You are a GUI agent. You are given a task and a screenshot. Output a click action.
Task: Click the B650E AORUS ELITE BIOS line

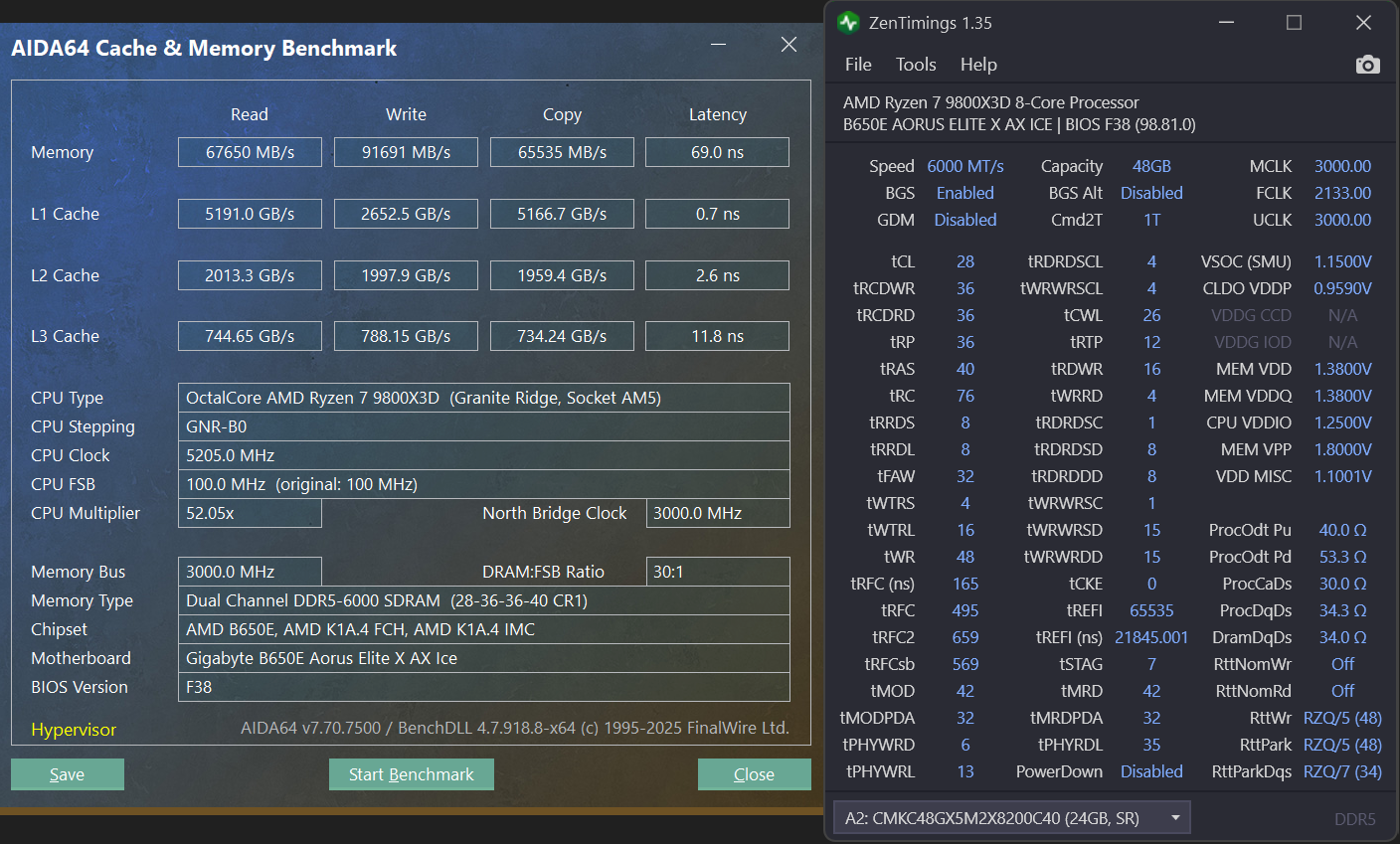click(1019, 125)
